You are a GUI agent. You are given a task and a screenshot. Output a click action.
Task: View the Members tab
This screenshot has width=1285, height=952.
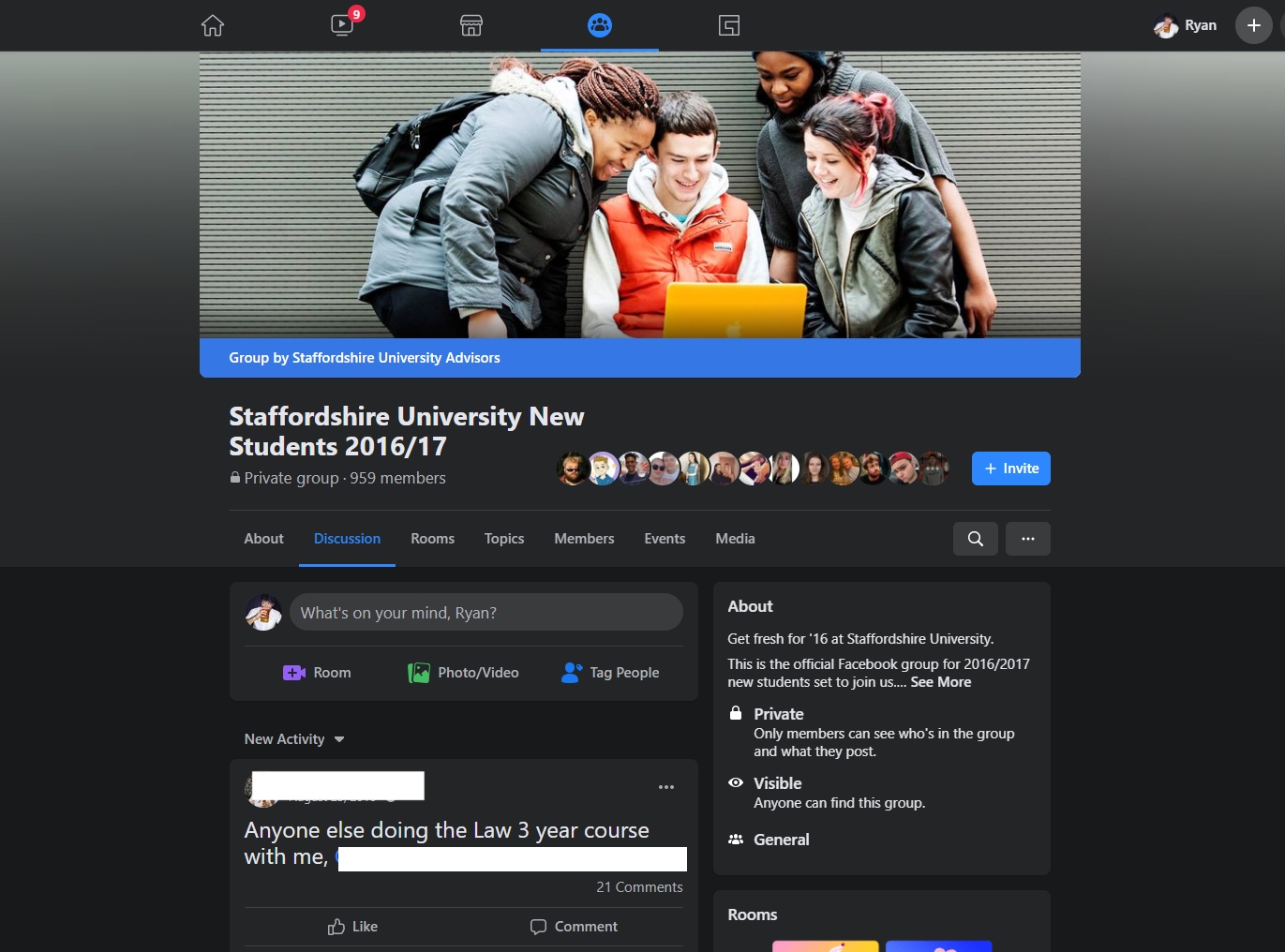click(584, 539)
